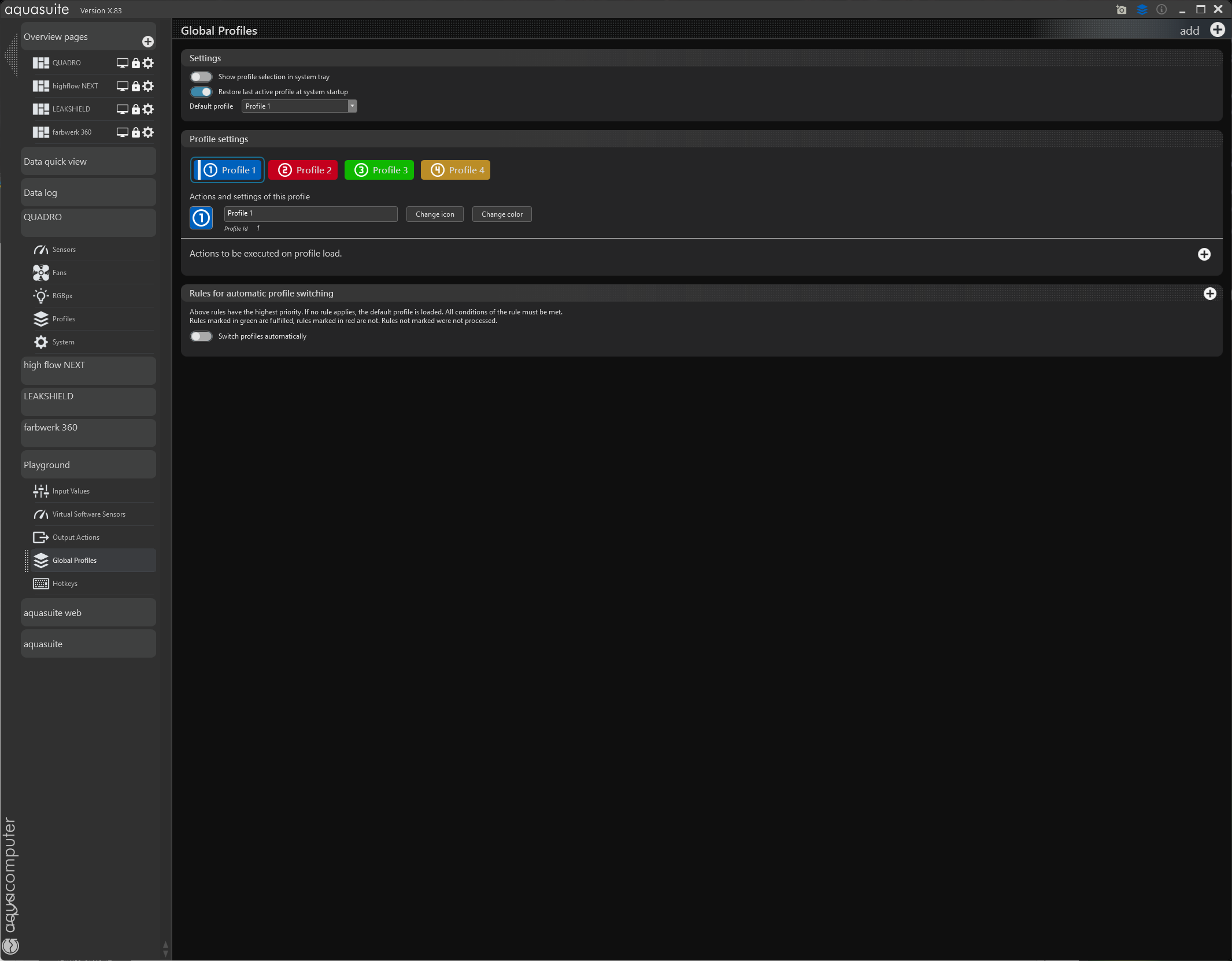
Task: Disable Restore last active profile at startup
Action: (x=201, y=92)
